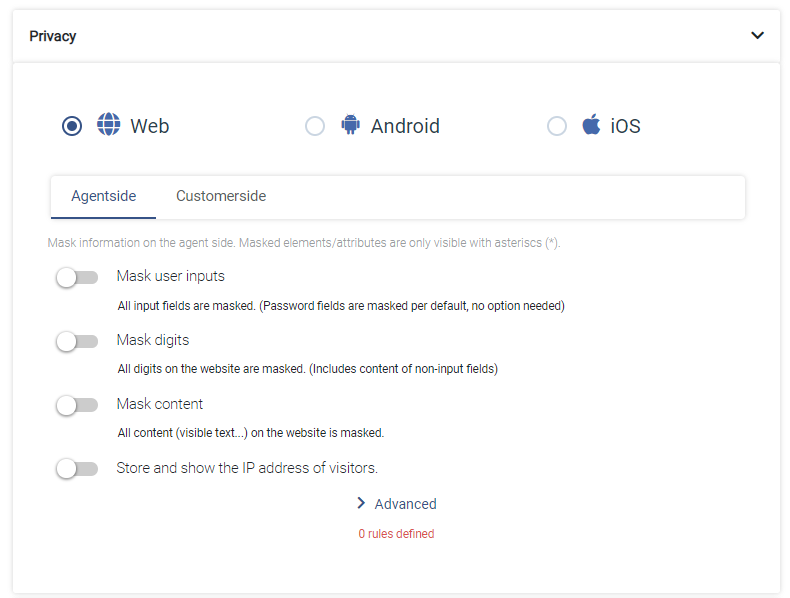Expand the Advanced chevron arrow
Viewport: 790px width, 598px height.
coord(361,503)
